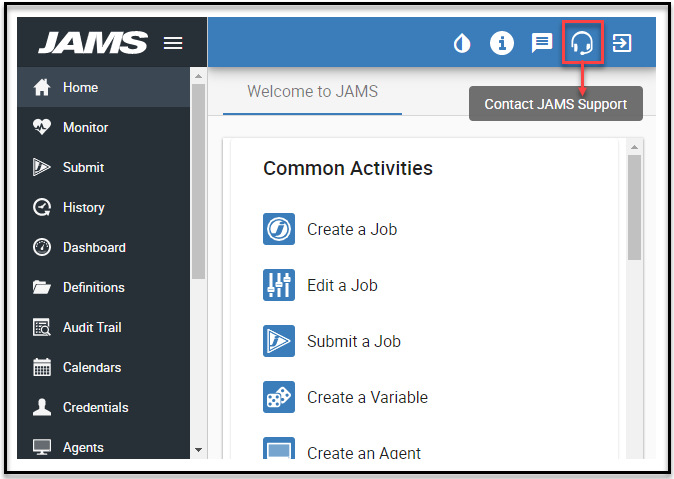This screenshot has height=479, width=674.
Task: Click the Home house icon
Action: [x=42, y=87]
